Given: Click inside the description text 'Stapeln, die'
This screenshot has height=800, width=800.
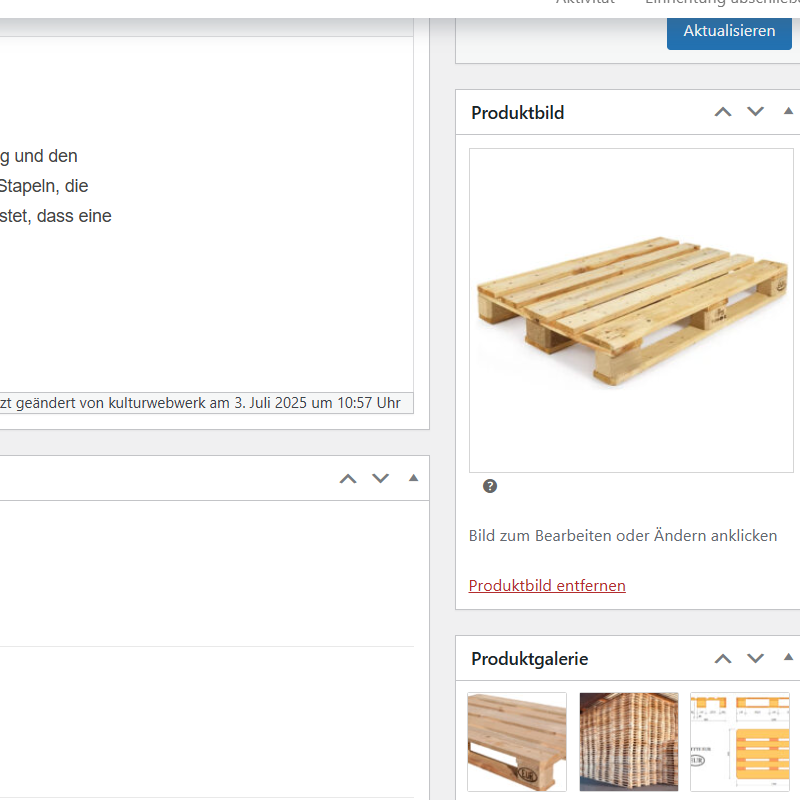Looking at the screenshot, I should coord(44,186).
